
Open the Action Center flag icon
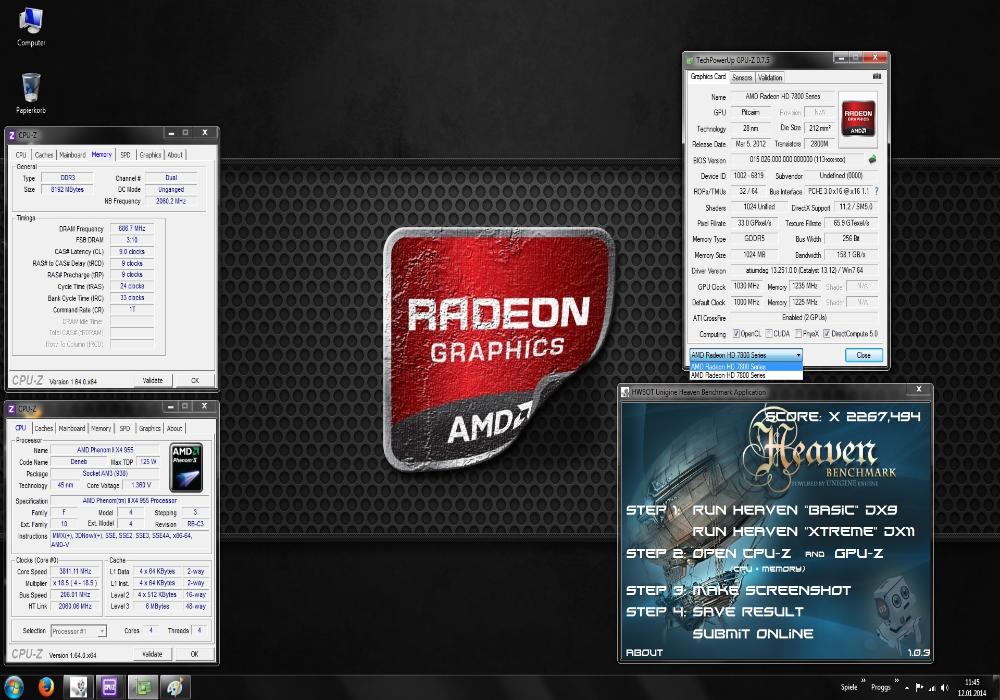coord(919,688)
